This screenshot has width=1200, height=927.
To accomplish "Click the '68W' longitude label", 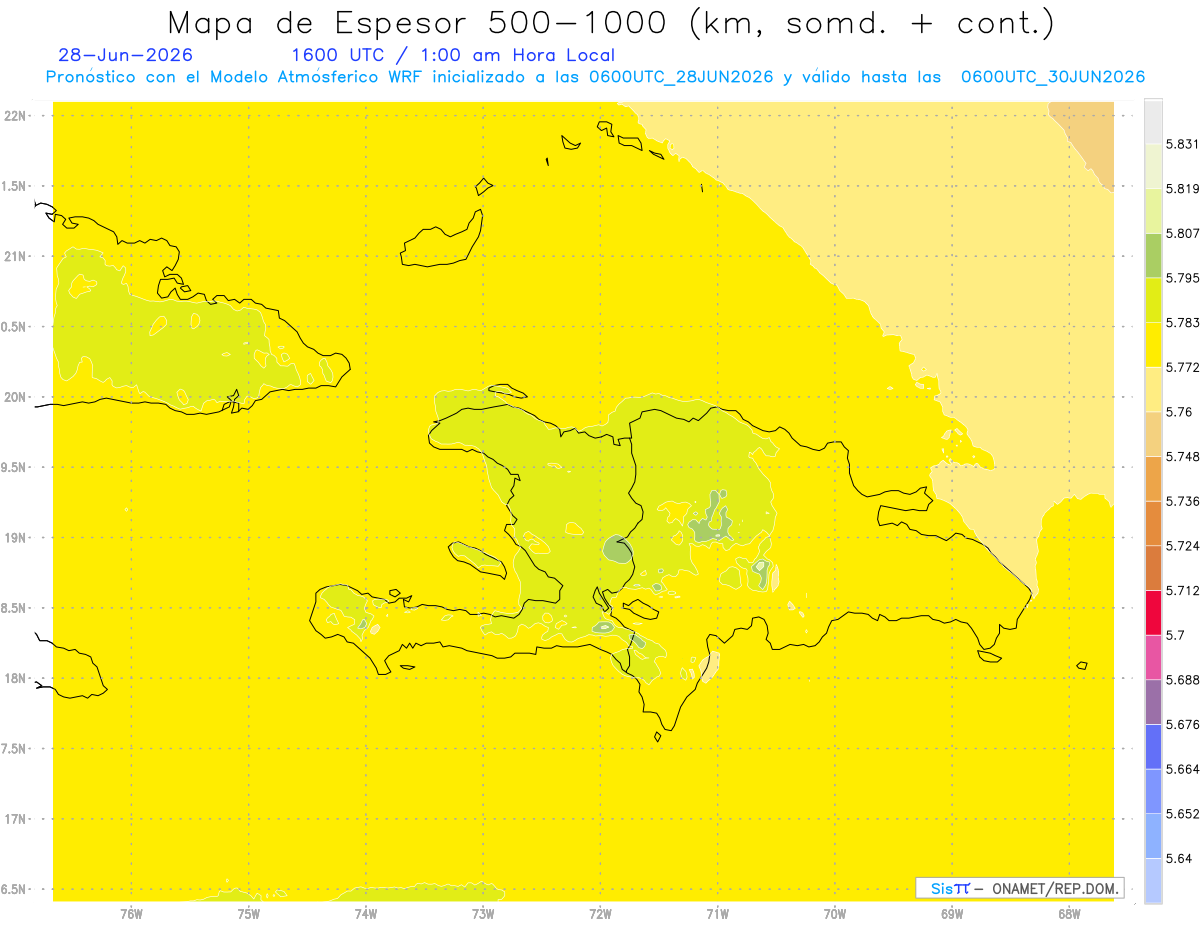I will pos(1069,914).
